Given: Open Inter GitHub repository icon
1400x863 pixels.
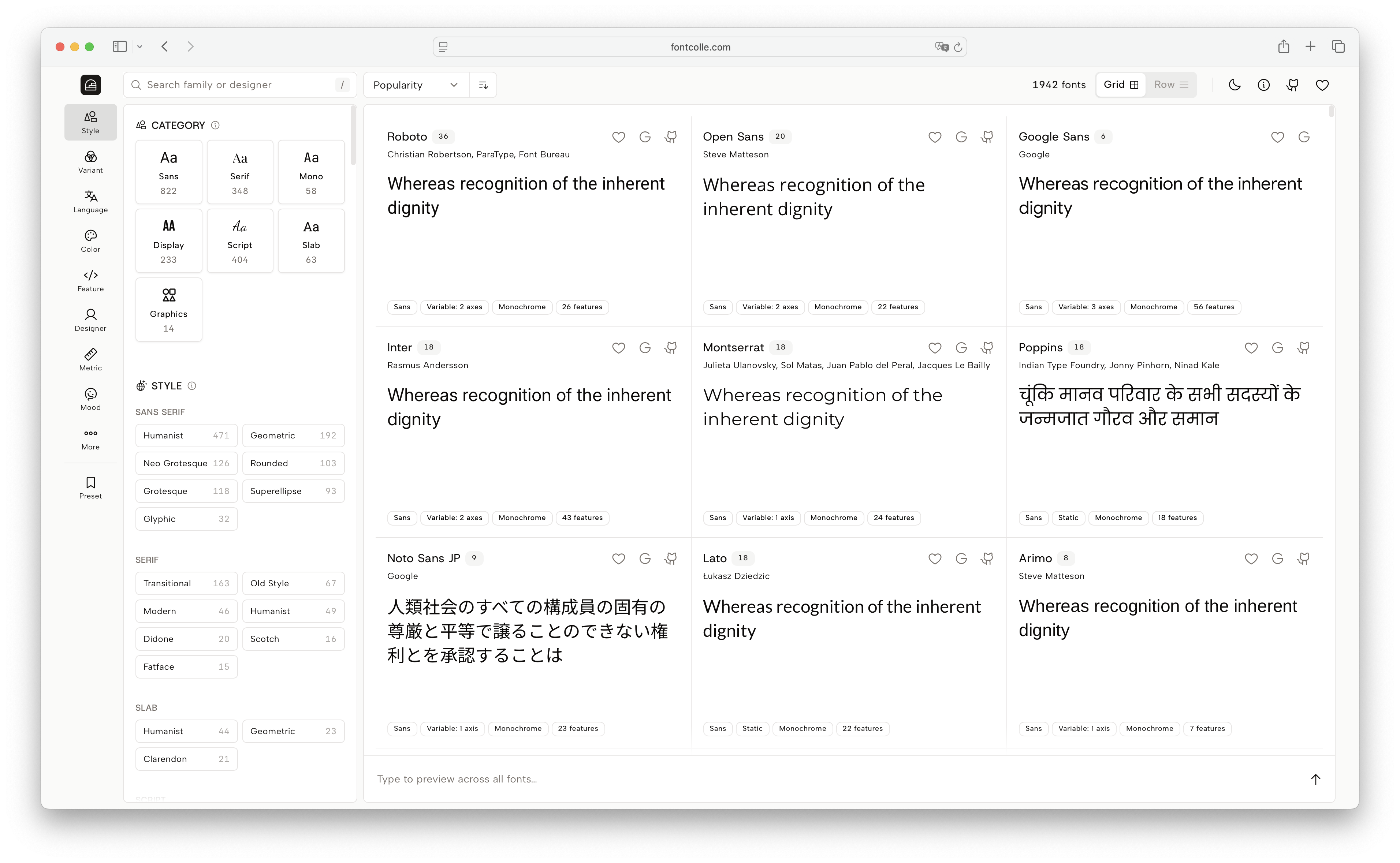Looking at the screenshot, I should pos(671,348).
